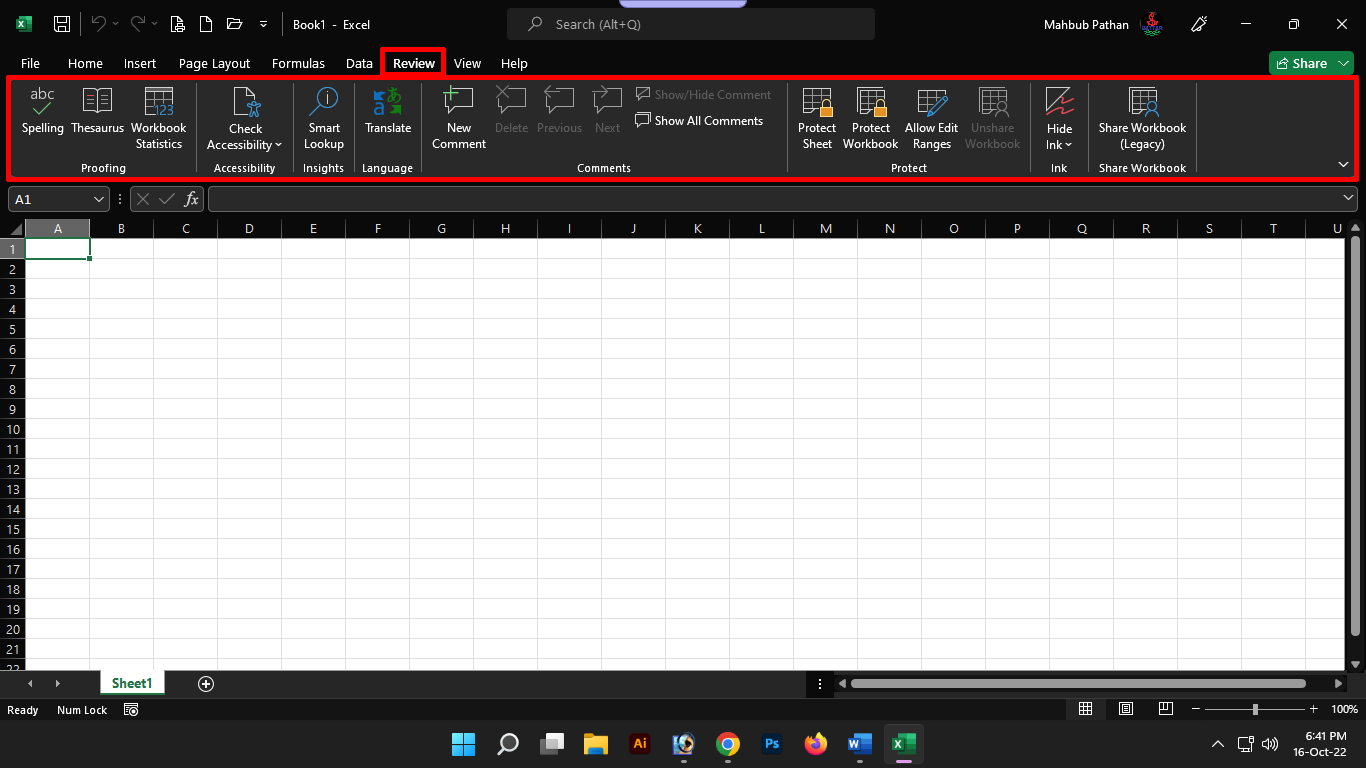
Task: Run the Spelling check tool
Action: click(x=42, y=110)
